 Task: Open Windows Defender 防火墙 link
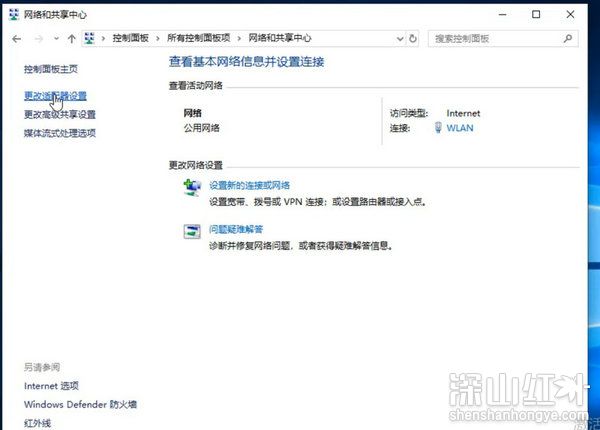pyautogui.click(x=80, y=404)
